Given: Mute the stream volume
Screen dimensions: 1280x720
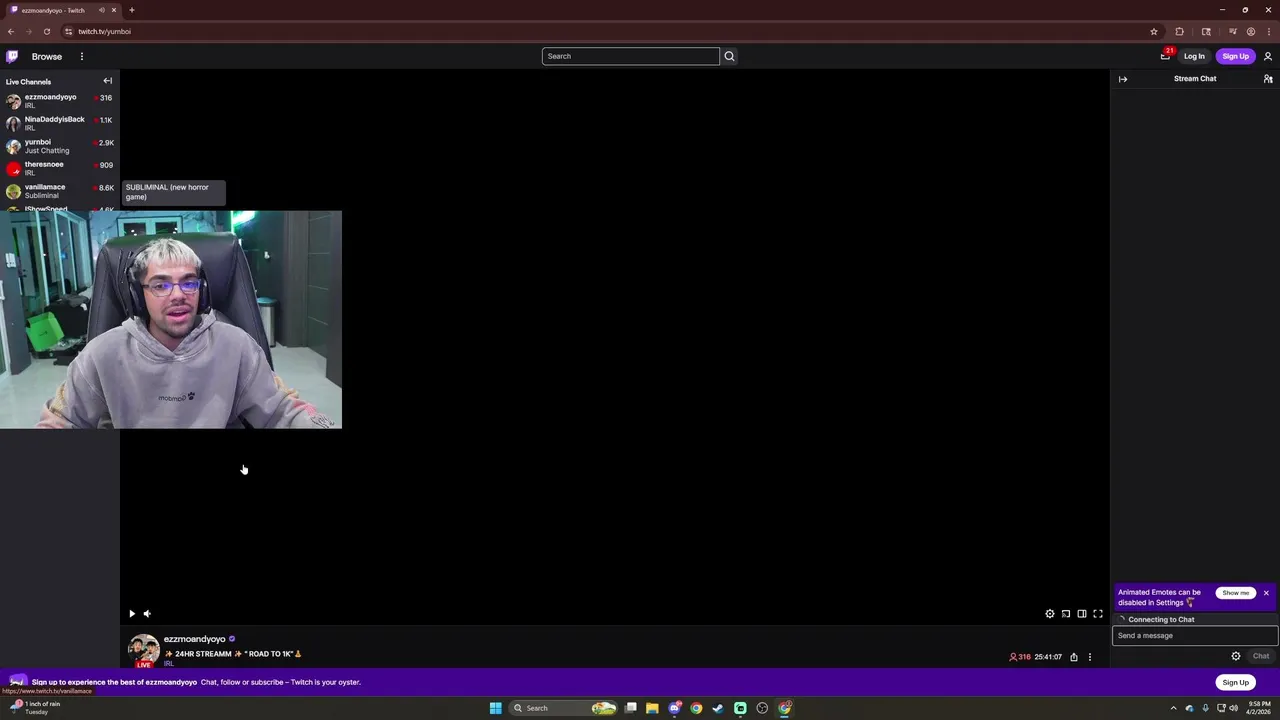Looking at the screenshot, I should point(147,614).
